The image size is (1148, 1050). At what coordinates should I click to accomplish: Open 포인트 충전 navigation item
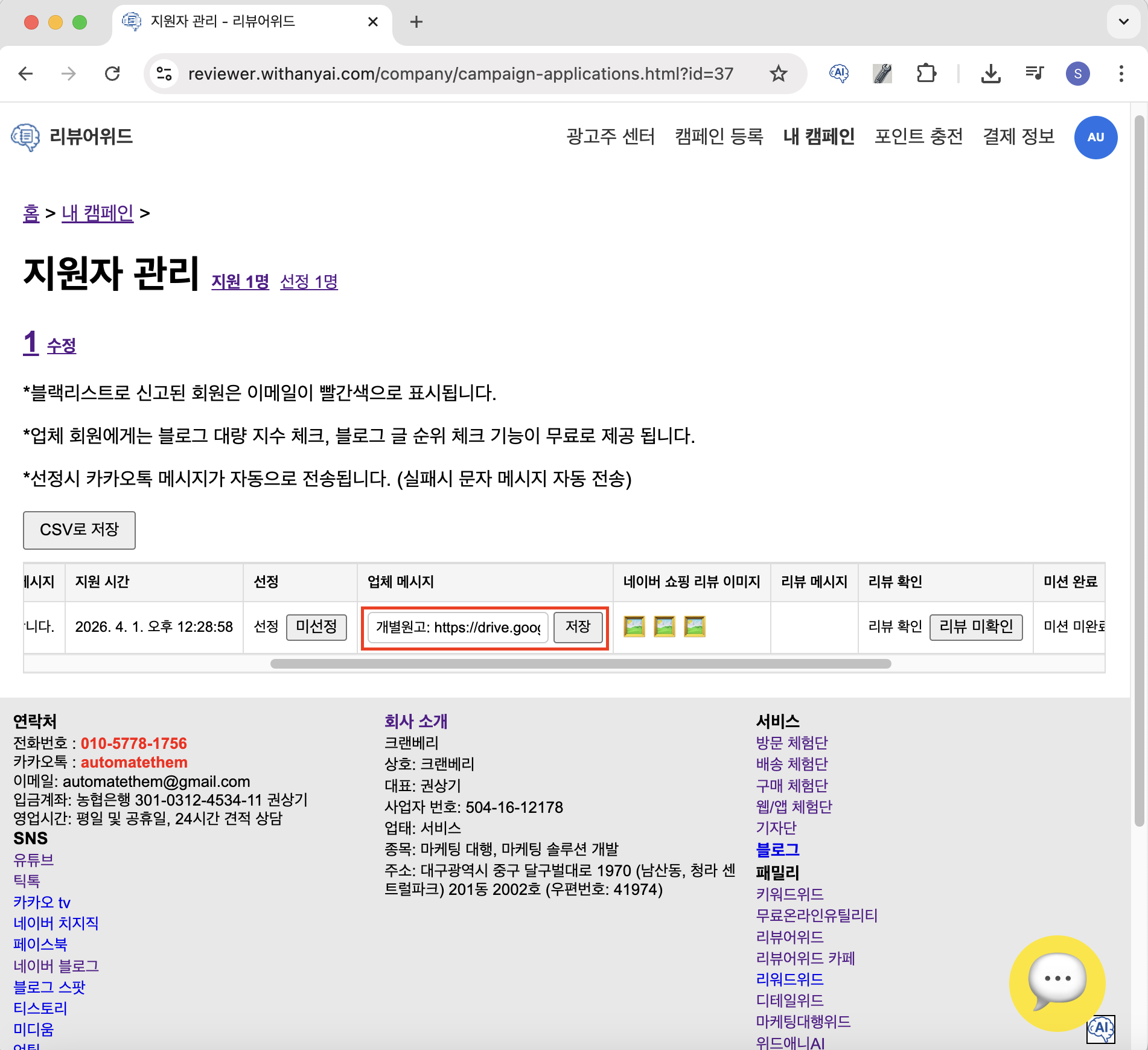pos(918,137)
